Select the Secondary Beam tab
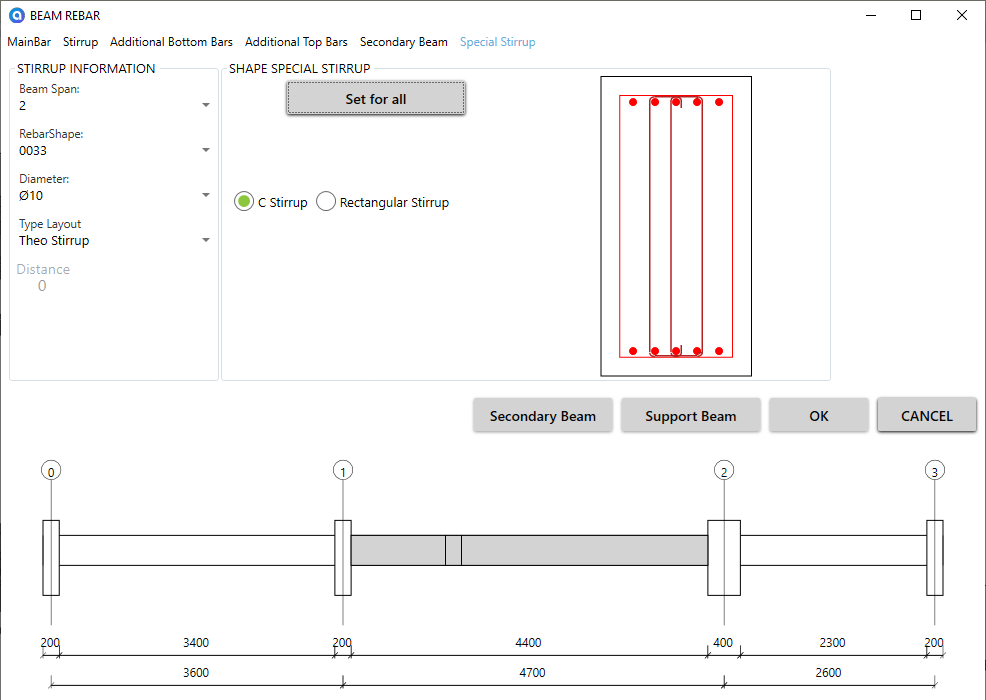The image size is (986, 700). click(x=404, y=42)
